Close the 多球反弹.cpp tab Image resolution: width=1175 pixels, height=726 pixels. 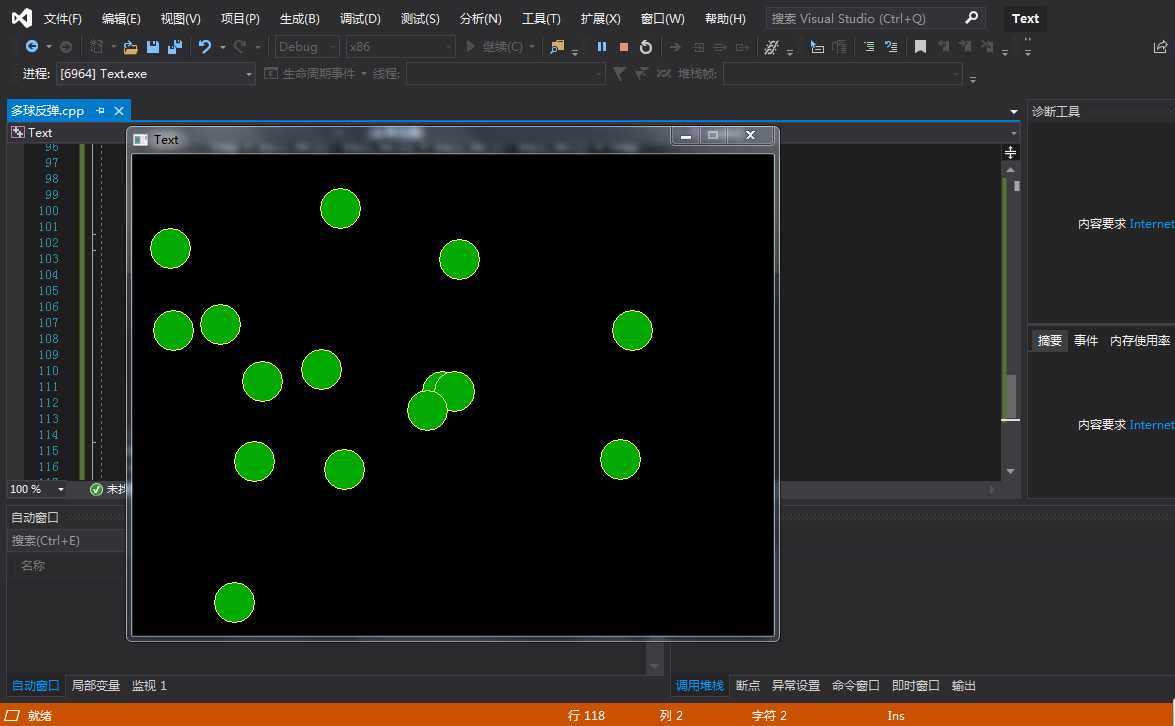point(118,110)
